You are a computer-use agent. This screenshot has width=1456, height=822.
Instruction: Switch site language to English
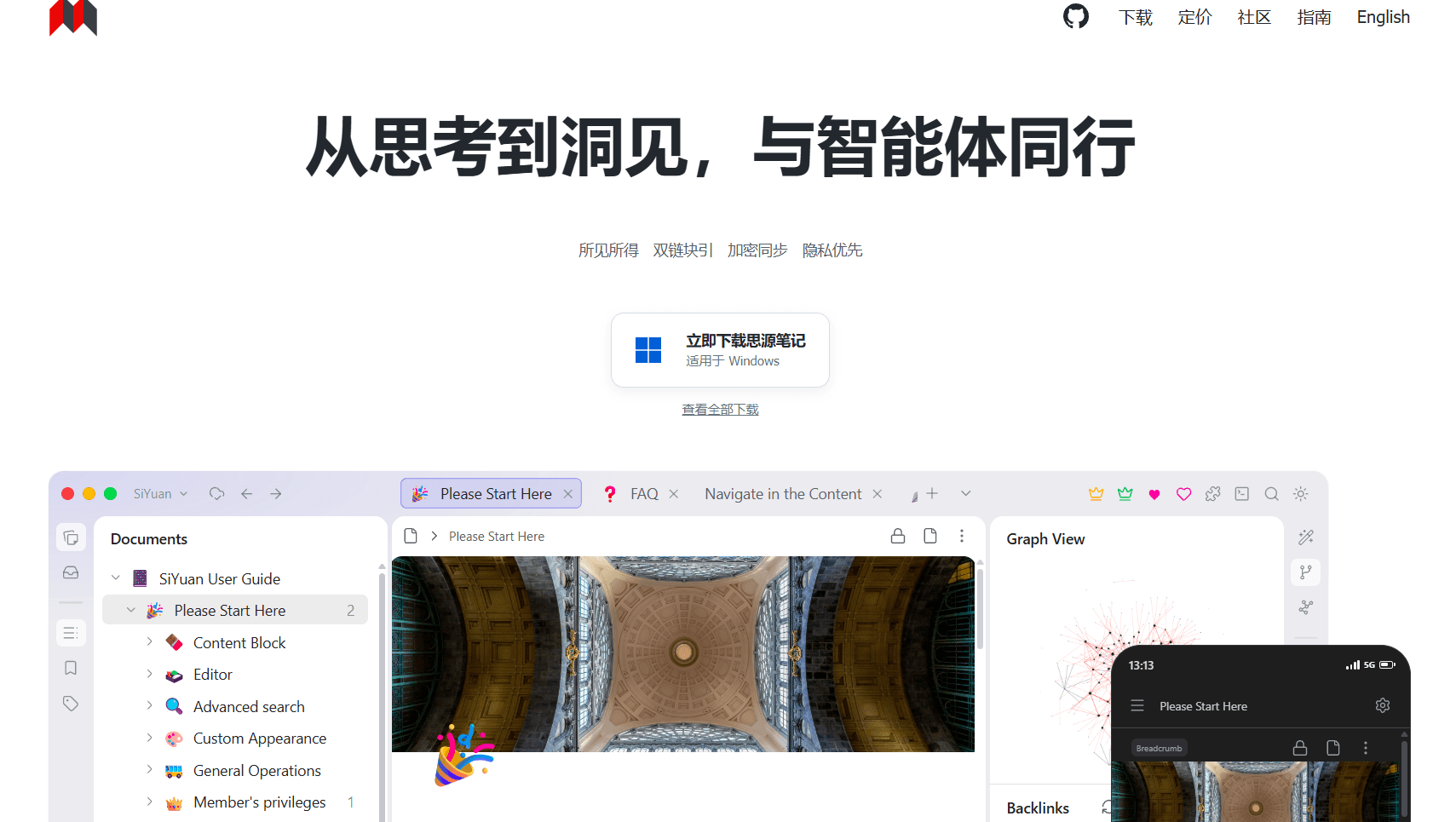pos(1384,17)
